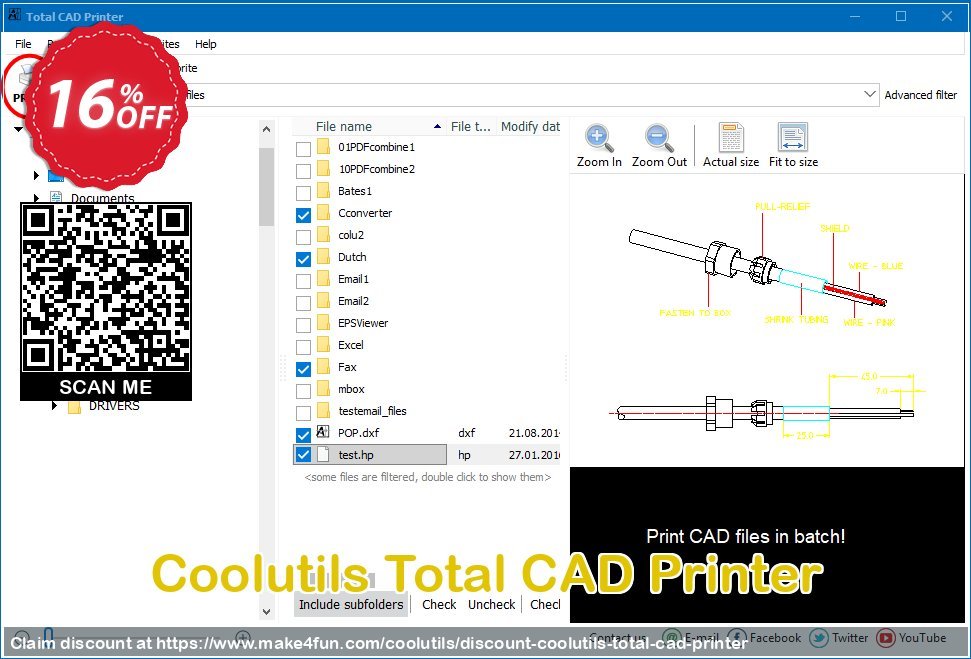Click the Documents icon in folder tree
The width and height of the screenshot is (971, 659).
(56, 198)
